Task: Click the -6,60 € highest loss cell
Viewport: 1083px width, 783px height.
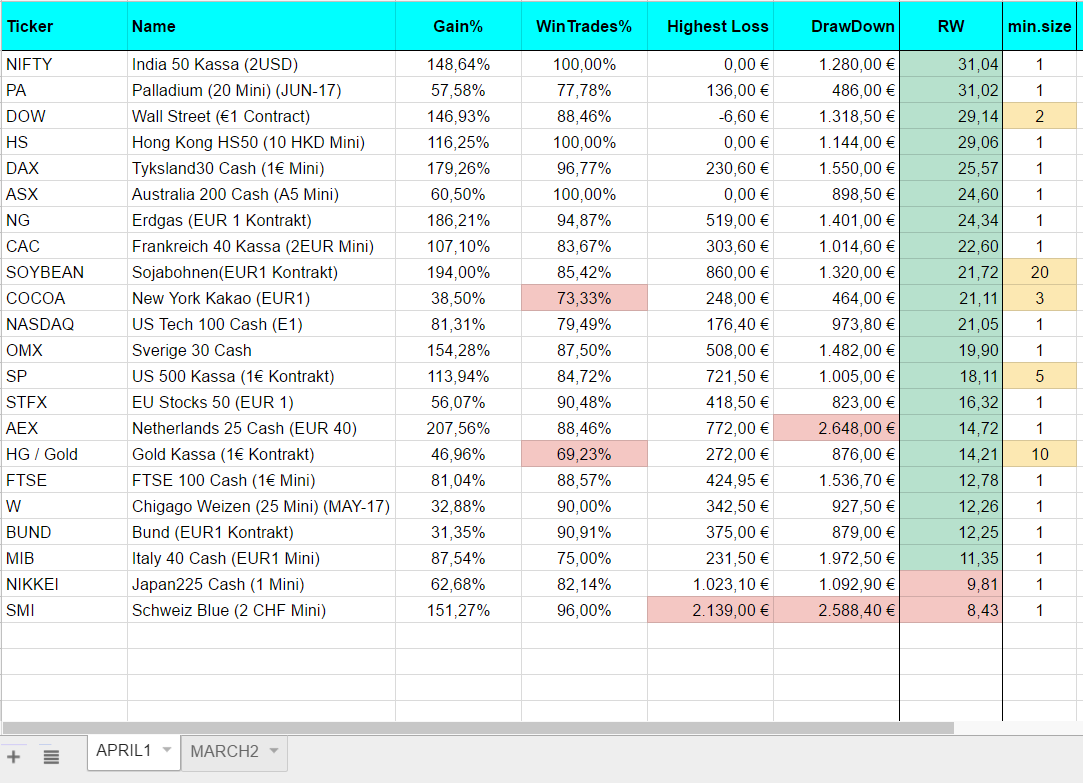Action: 710,116
